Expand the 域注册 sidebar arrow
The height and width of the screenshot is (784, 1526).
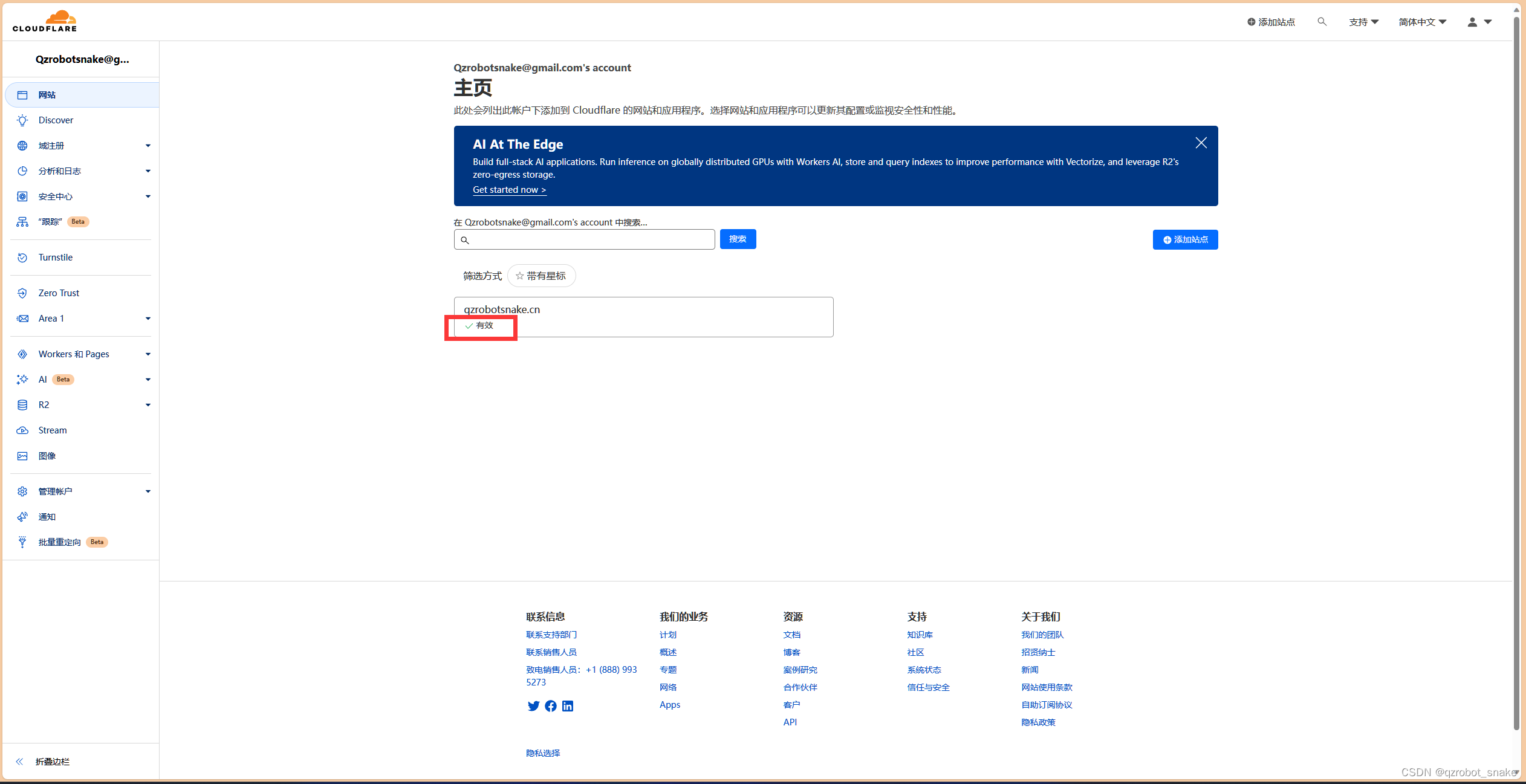click(x=148, y=146)
